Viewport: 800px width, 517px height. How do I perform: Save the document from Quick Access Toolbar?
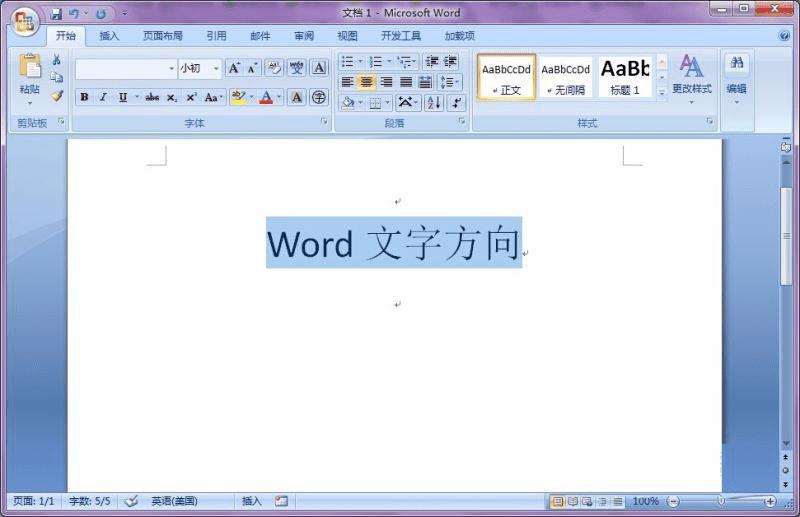coord(56,14)
